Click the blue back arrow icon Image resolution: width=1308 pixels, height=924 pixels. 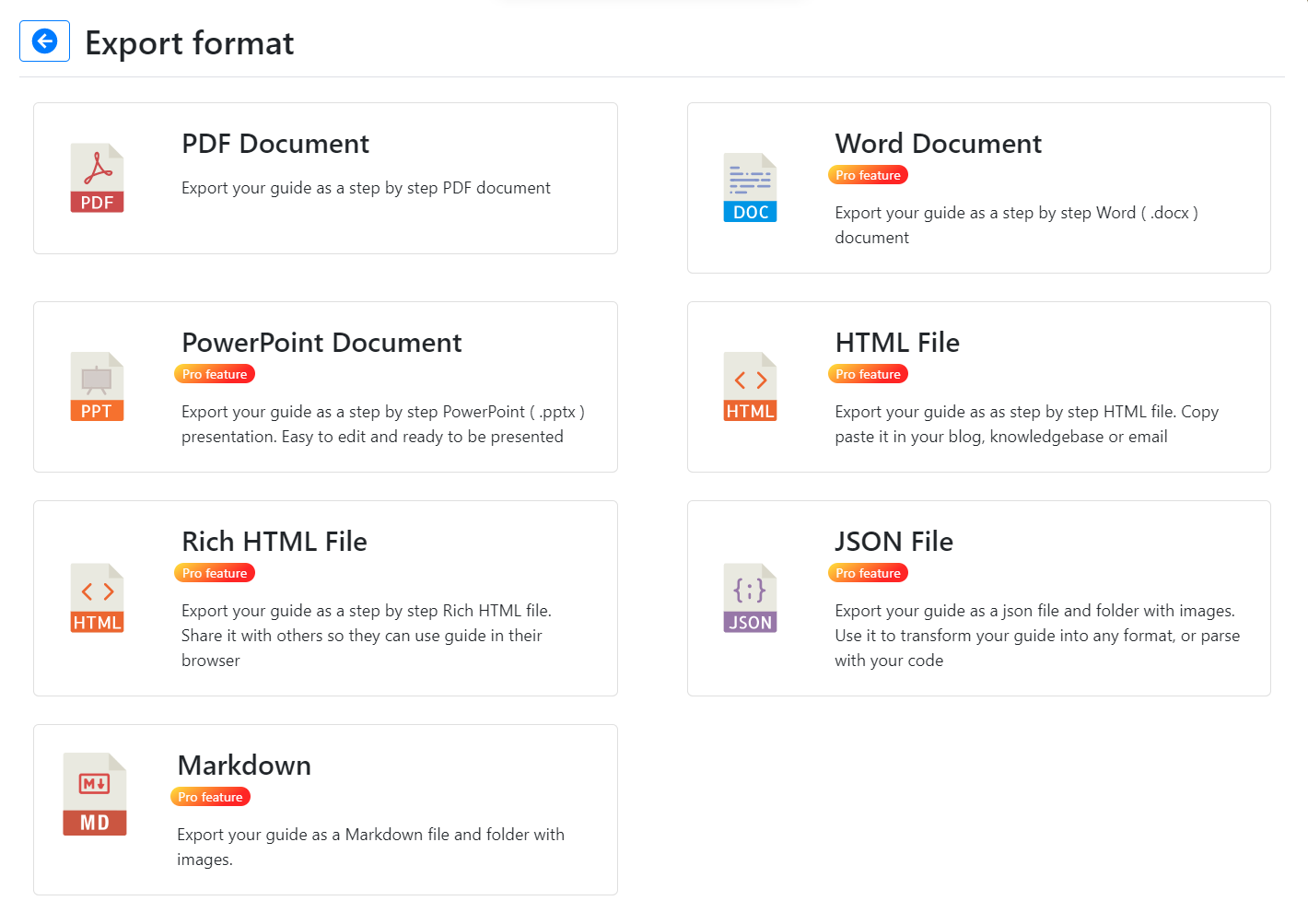(44, 41)
